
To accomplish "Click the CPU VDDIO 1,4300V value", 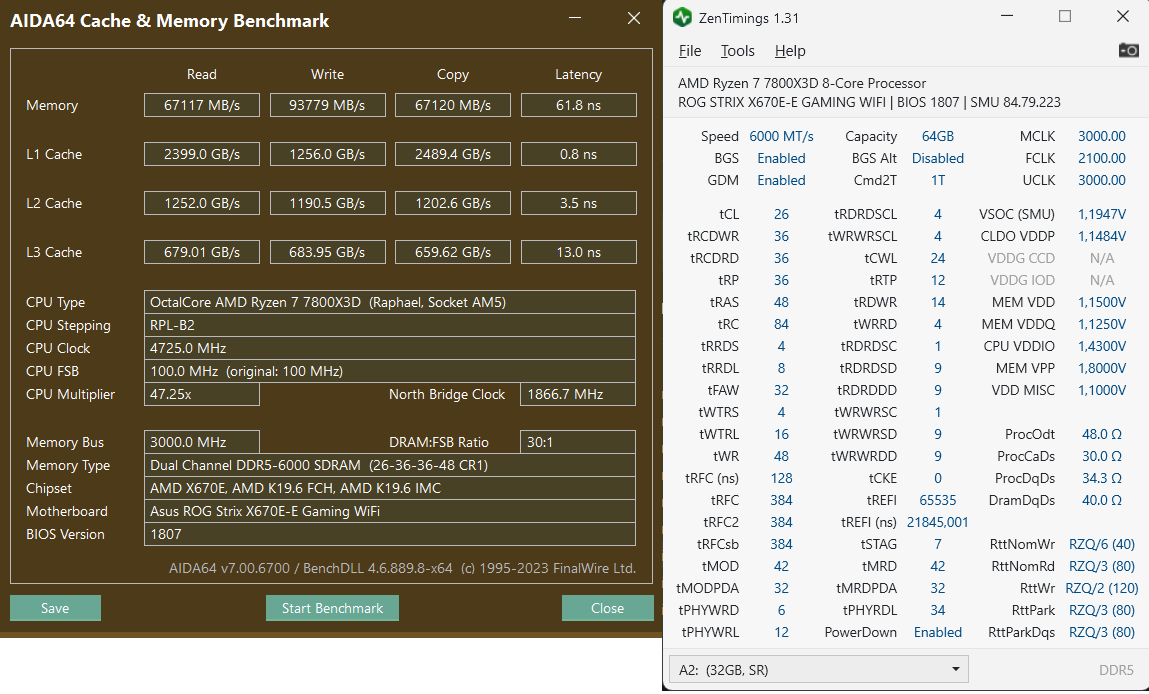I will click(x=1101, y=346).
